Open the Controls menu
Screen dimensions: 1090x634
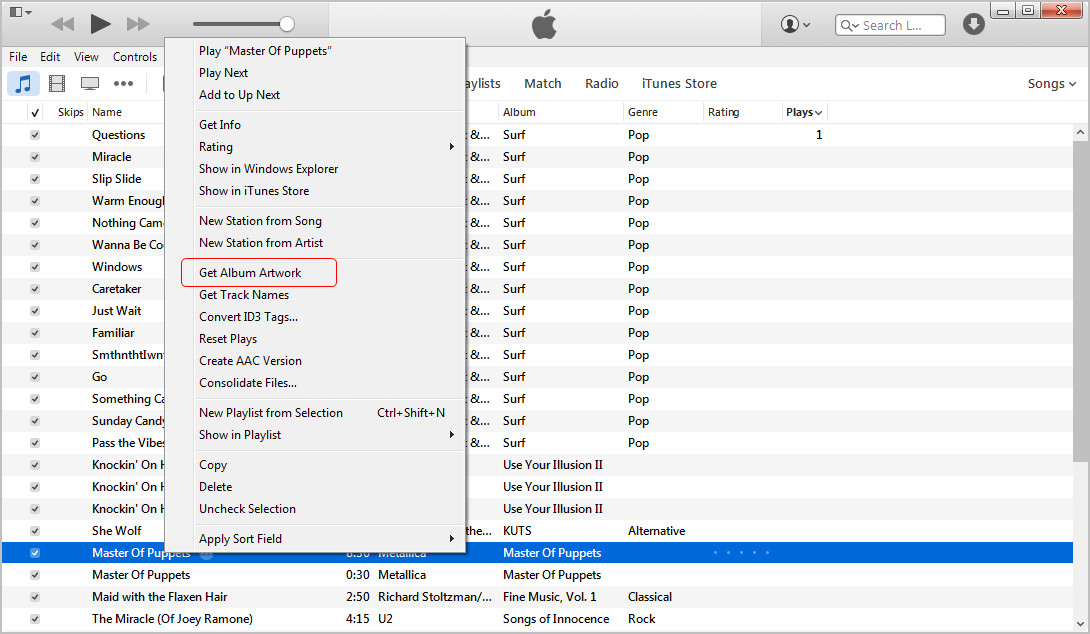click(135, 57)
